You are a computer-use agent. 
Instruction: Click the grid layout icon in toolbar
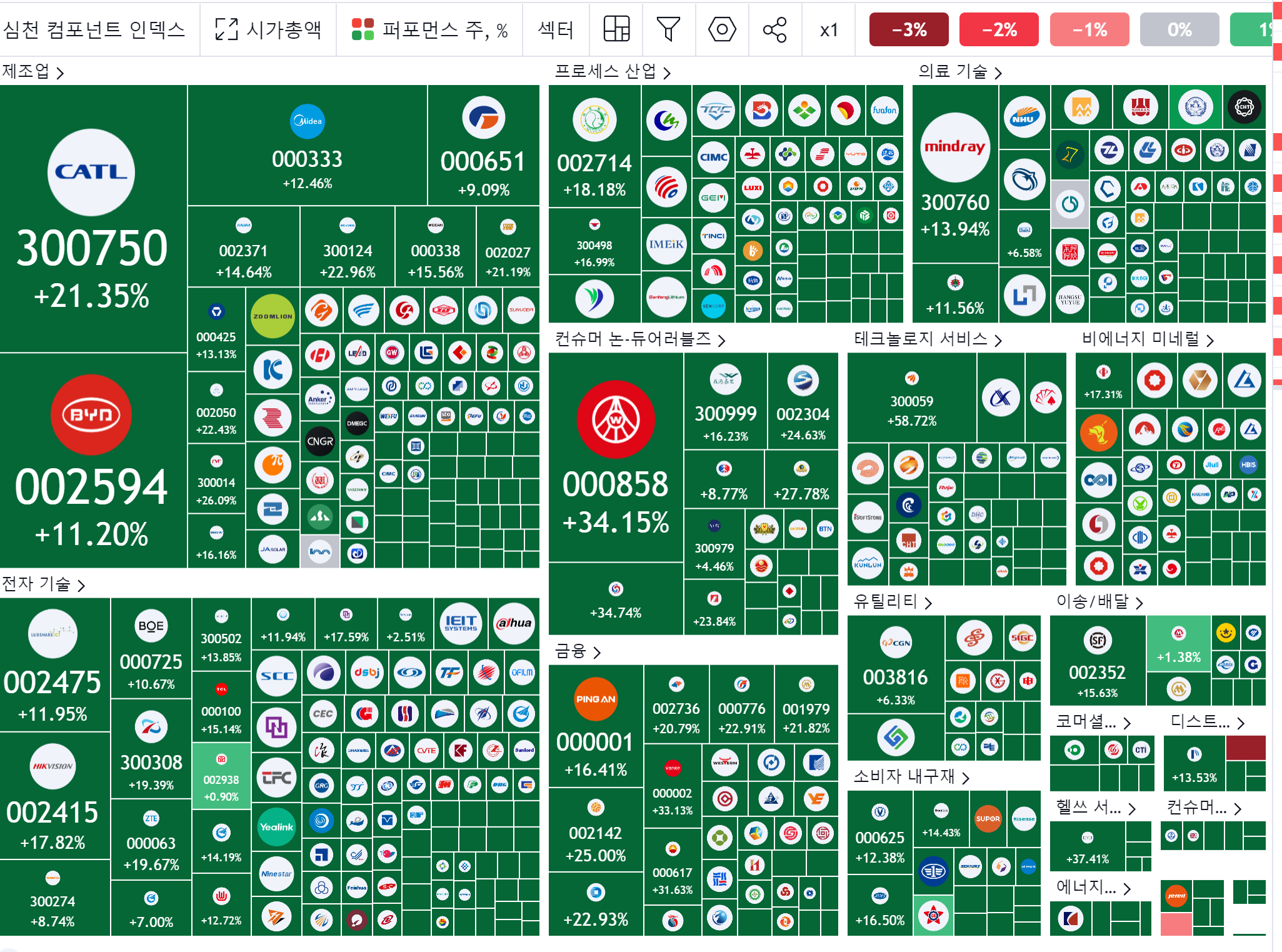(616, 29)
